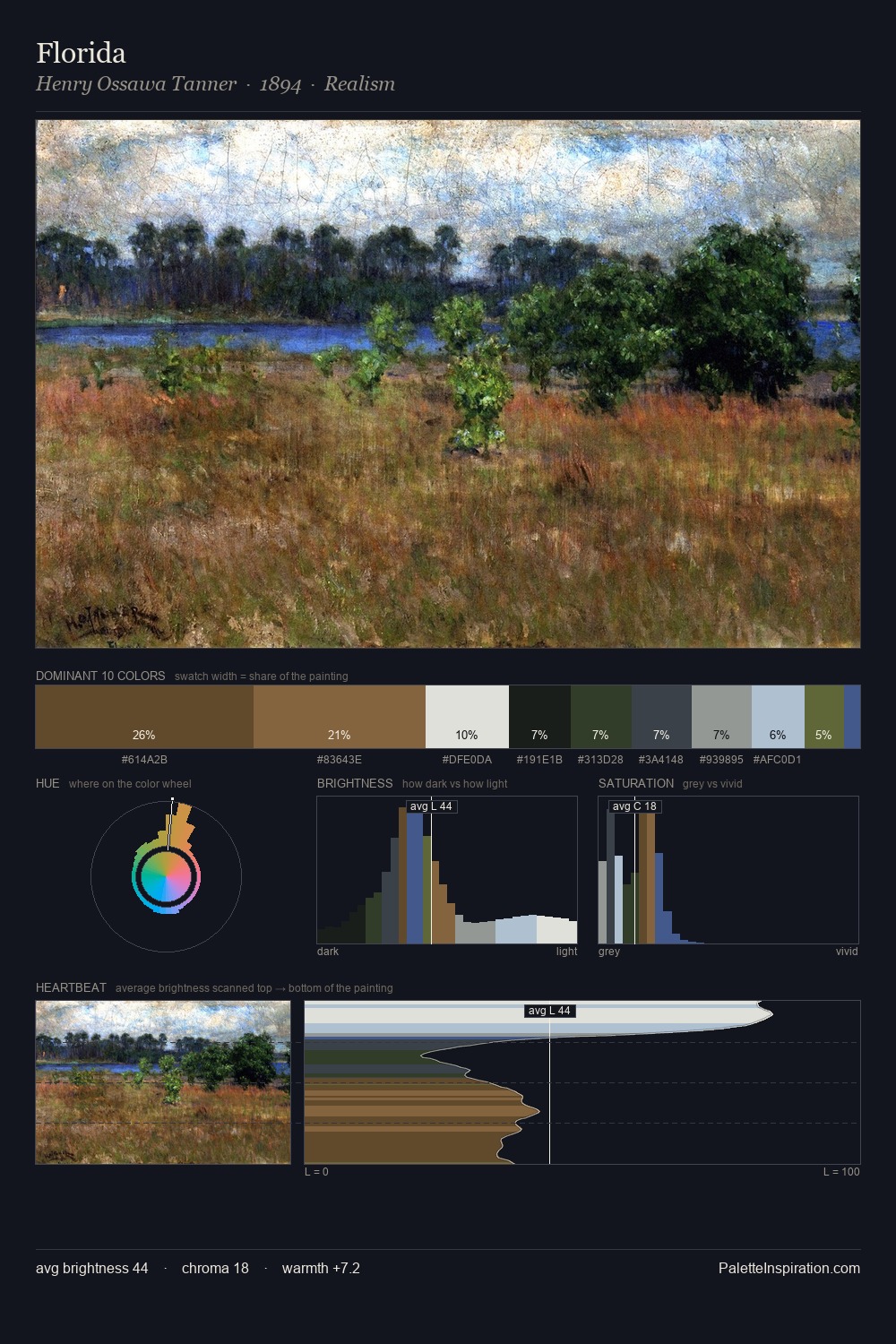Viewport: 896px width, 1344px height.
Task: Click the narrow blue swatch at palette end
Action: coord(852,717)
